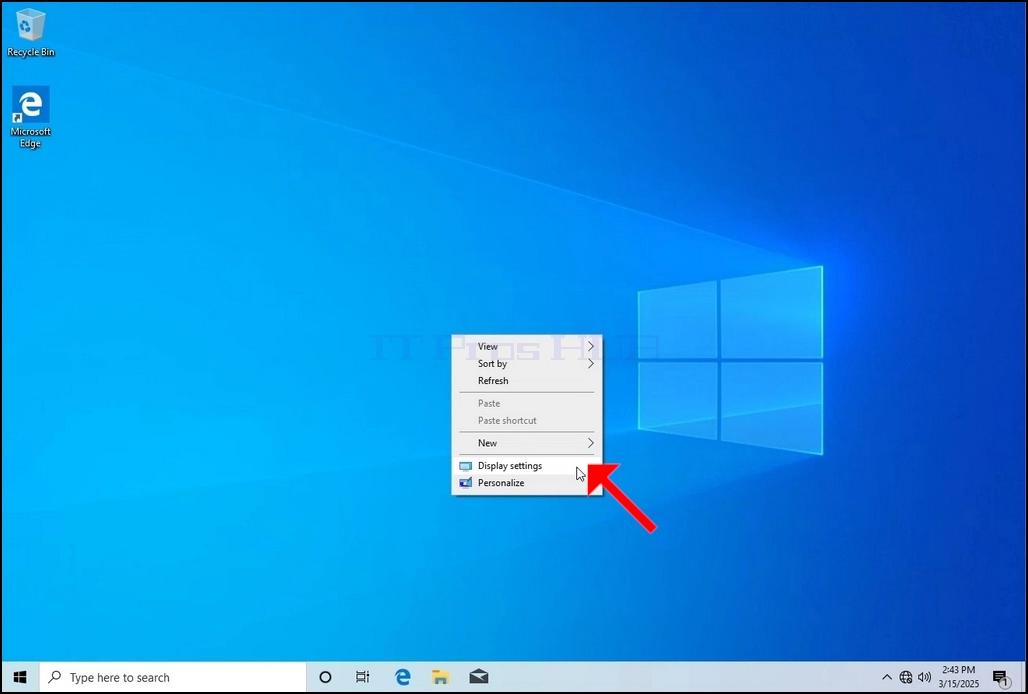Open Task View from the taskbar

(362, 677)
